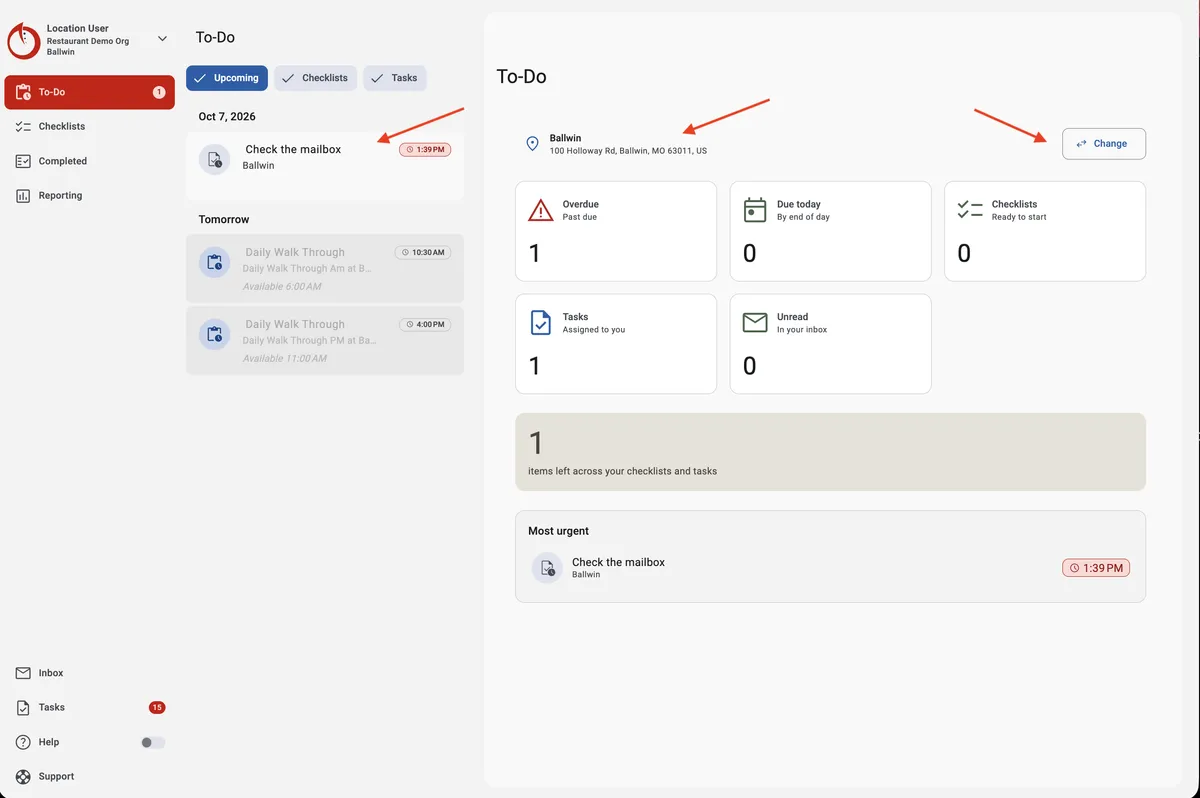
Task: Click the Checklists sidebar icon
Action: click(x=23, y=127)
